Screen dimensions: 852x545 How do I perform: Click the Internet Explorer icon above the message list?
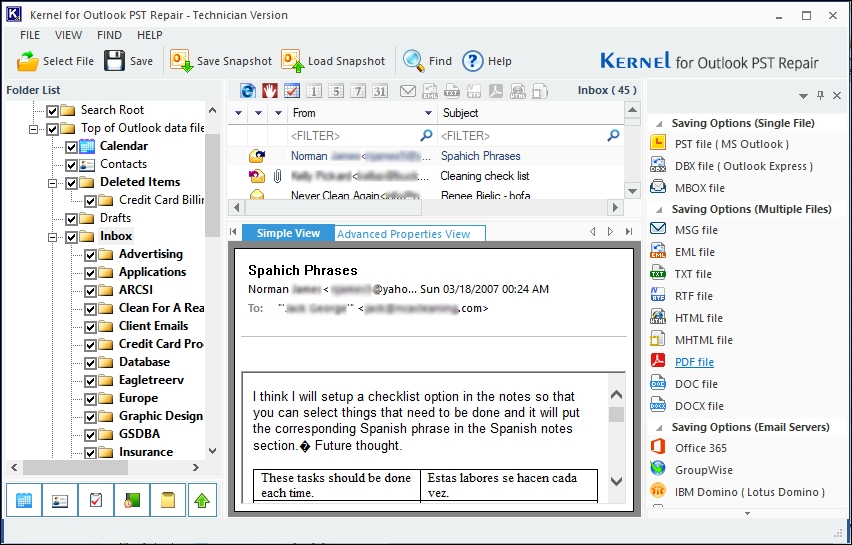(248, 91)
